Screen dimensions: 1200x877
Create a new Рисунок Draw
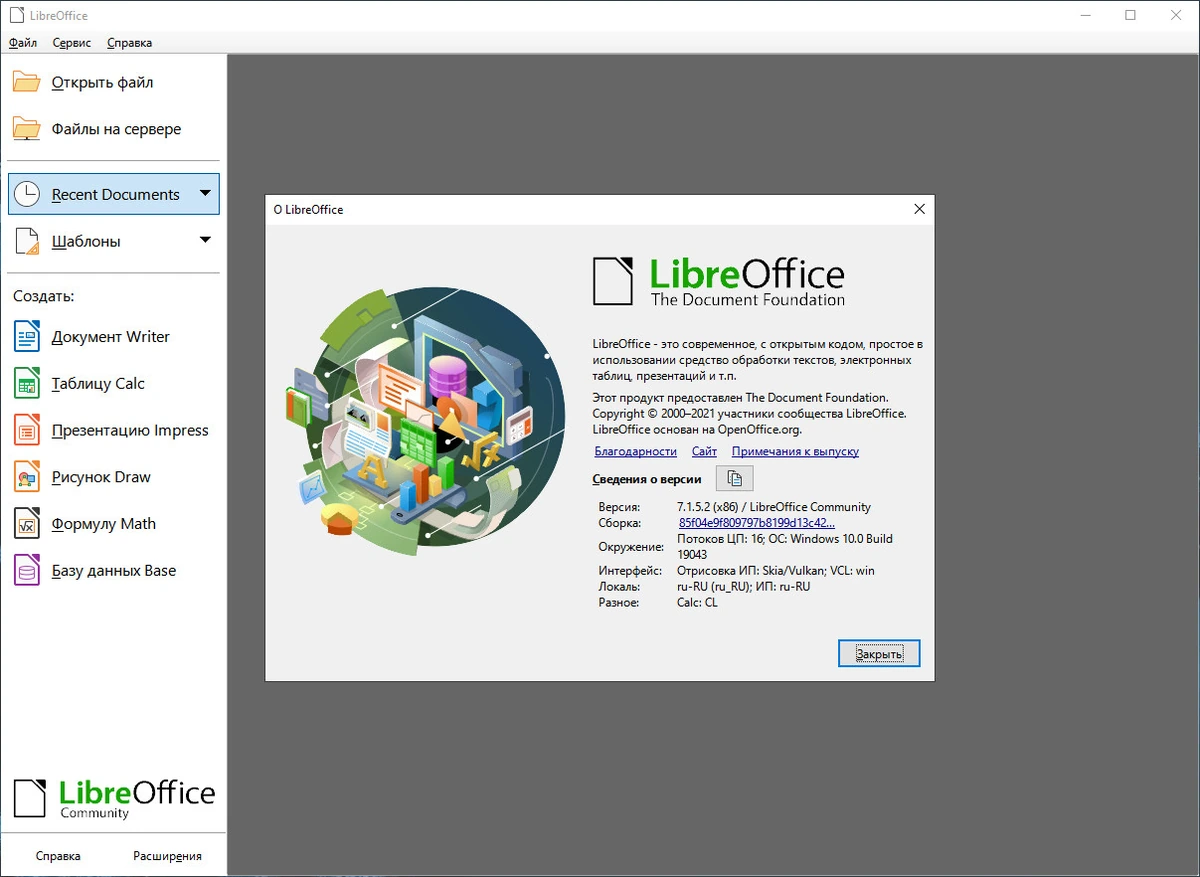click(113, 477)
